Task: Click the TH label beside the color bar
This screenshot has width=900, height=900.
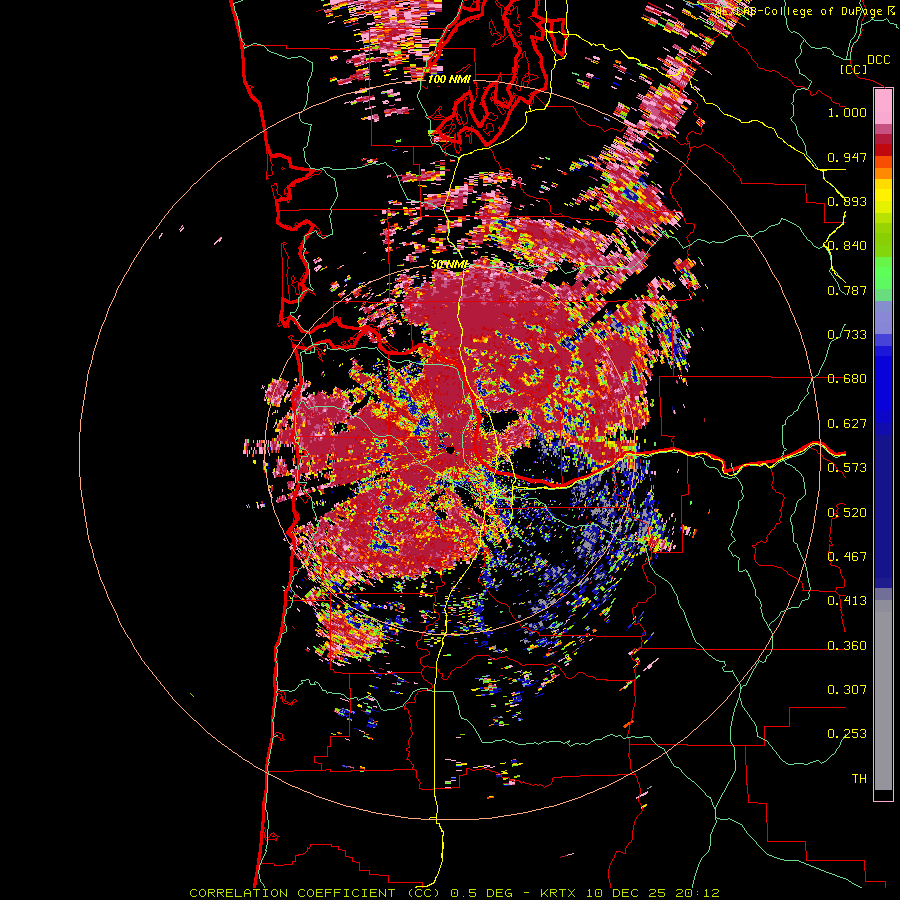Action: click(x=859, y=779)
